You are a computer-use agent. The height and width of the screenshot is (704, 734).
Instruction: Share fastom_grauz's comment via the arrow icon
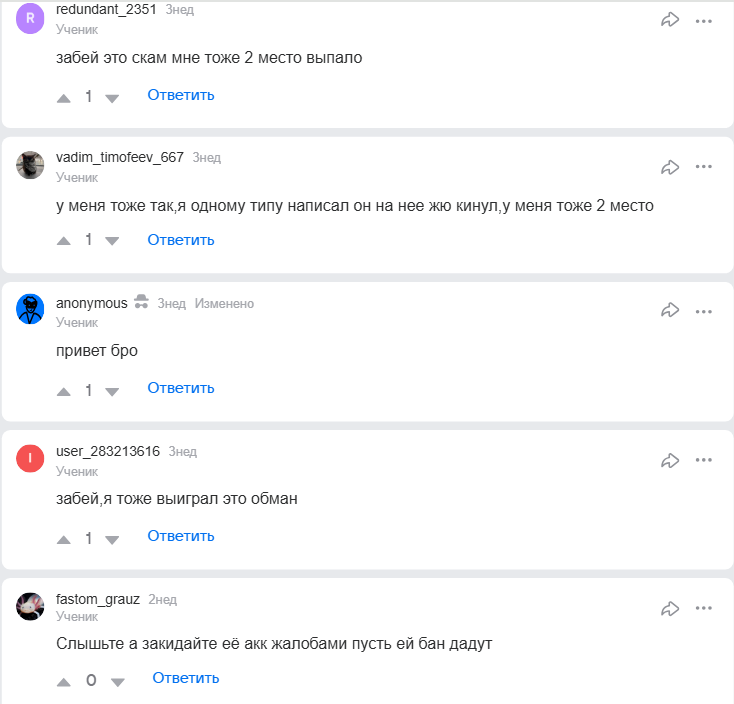(x=670, y=608)
